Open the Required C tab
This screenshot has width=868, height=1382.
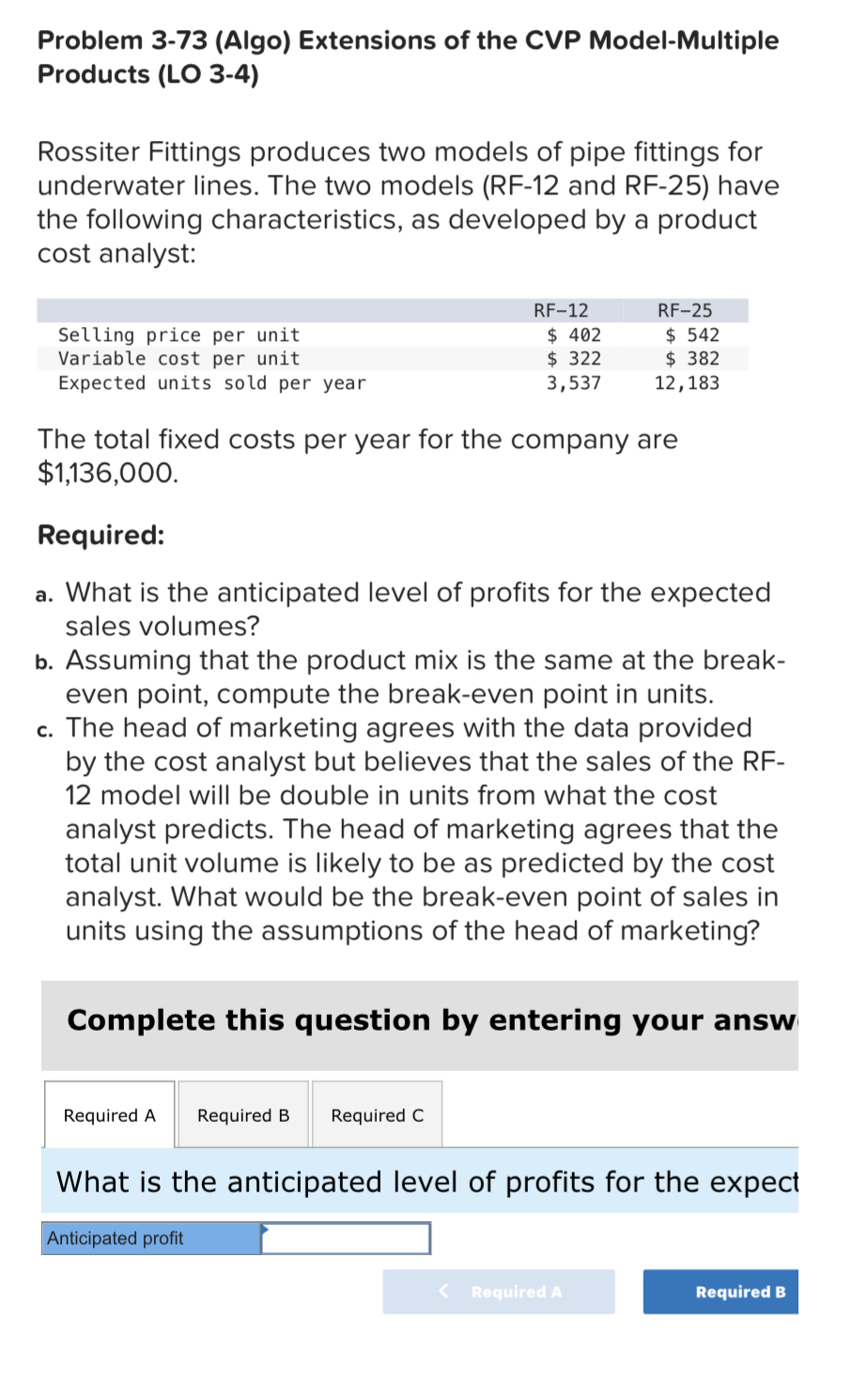tap(376, 1114)
